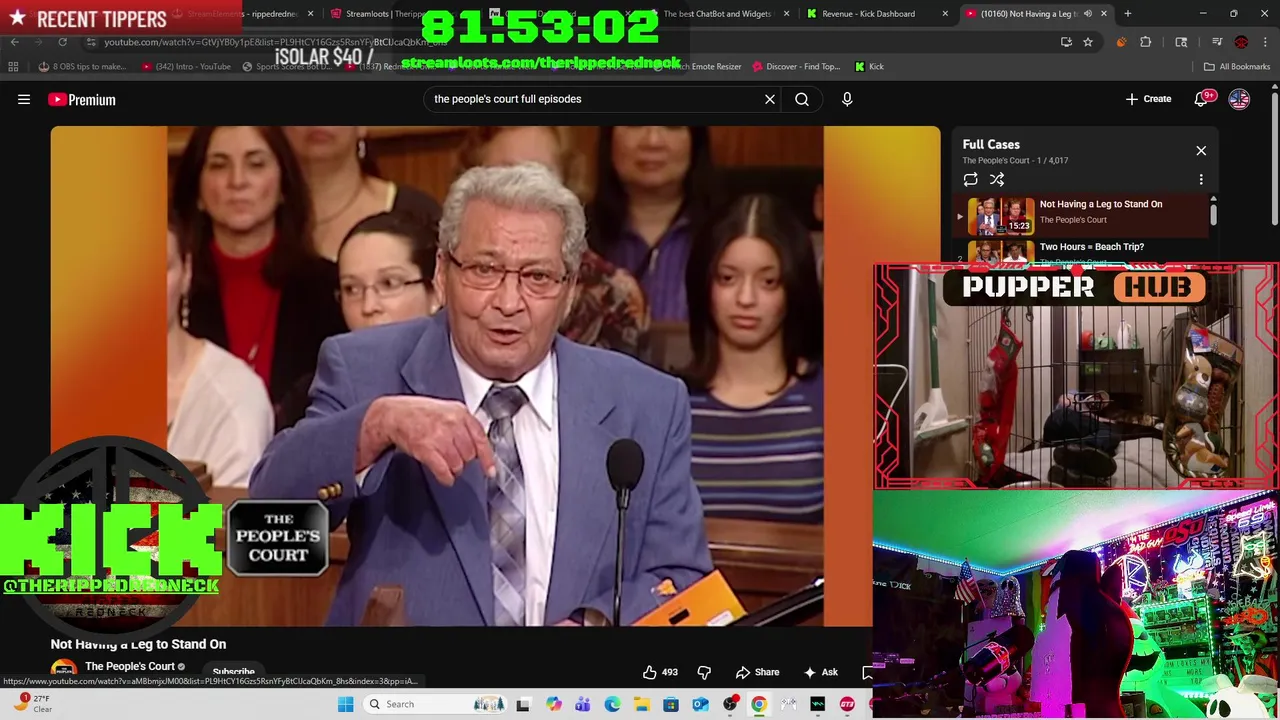Viewport: 1280px width, 720px height.
Task: Open File Explorer from the taskbar
Action: pos(641,704)
